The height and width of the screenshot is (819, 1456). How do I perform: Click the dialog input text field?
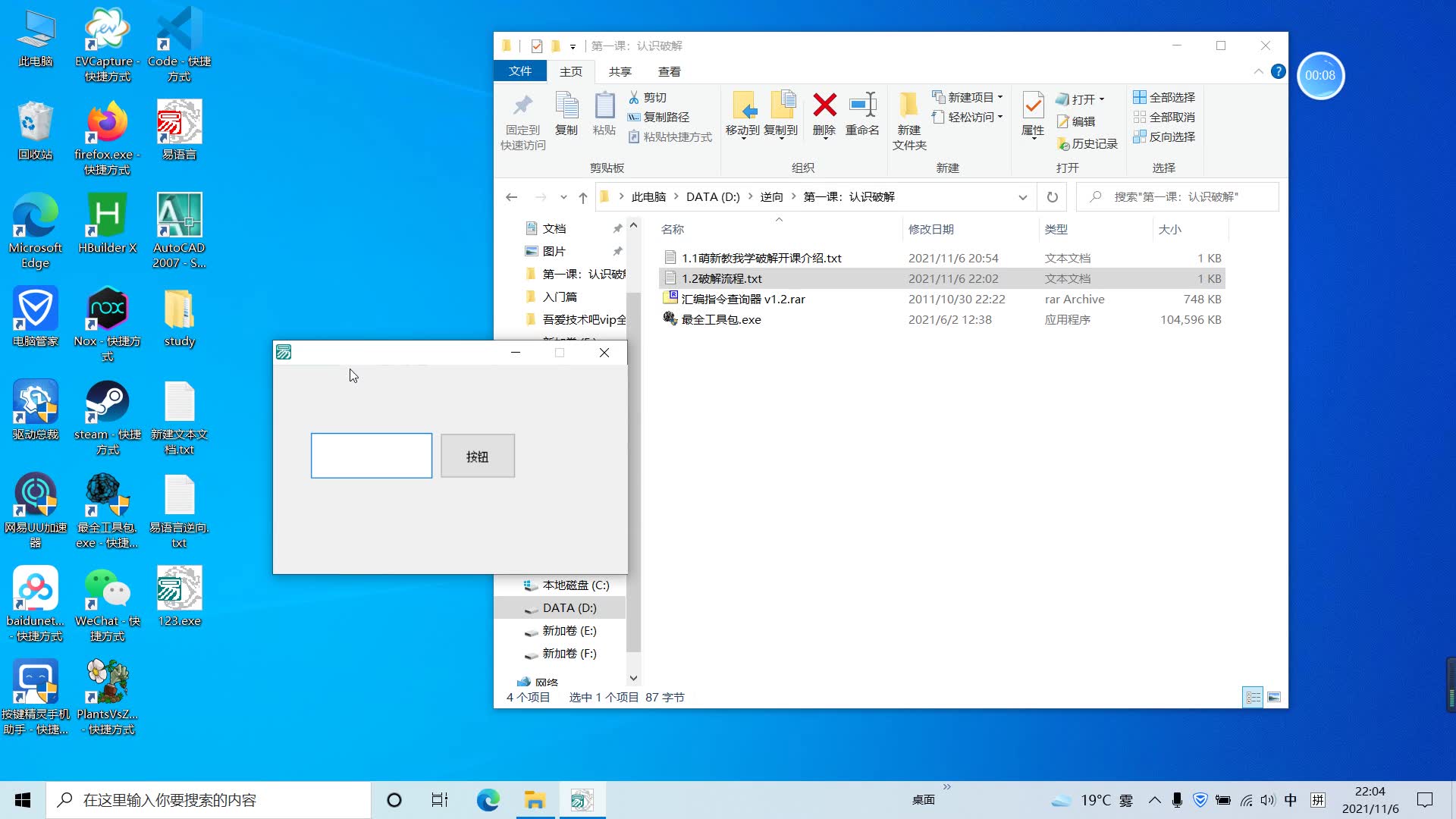tap(371, 455)
